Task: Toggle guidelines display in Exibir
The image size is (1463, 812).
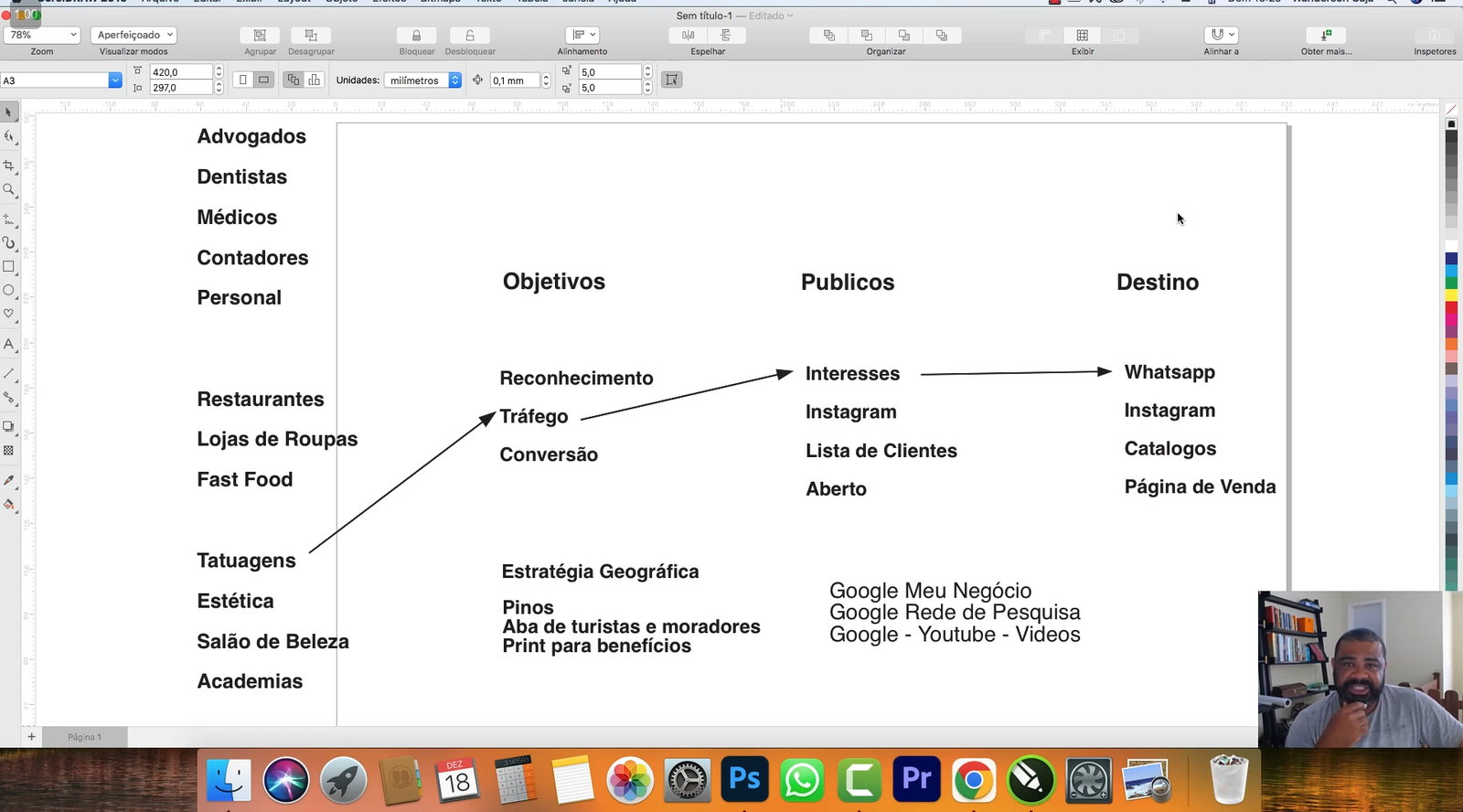Action: 1120,35
